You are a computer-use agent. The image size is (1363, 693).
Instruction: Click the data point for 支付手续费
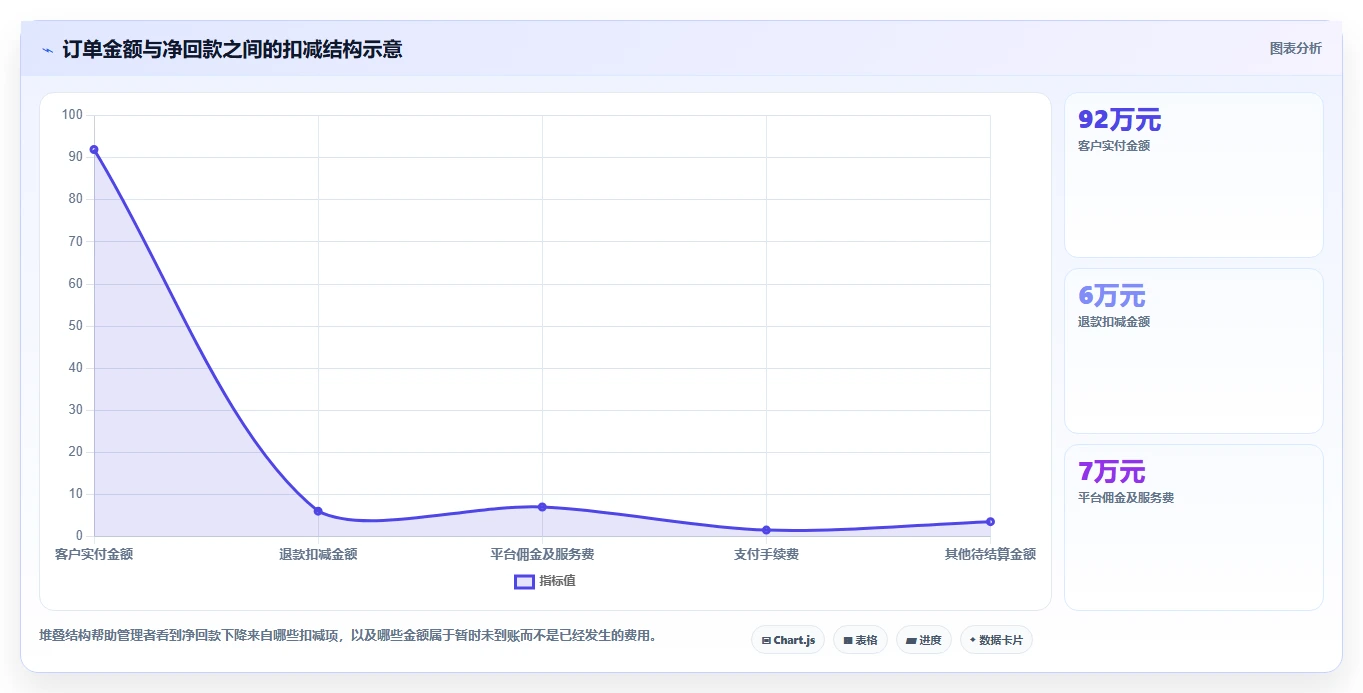pos(766,530)
